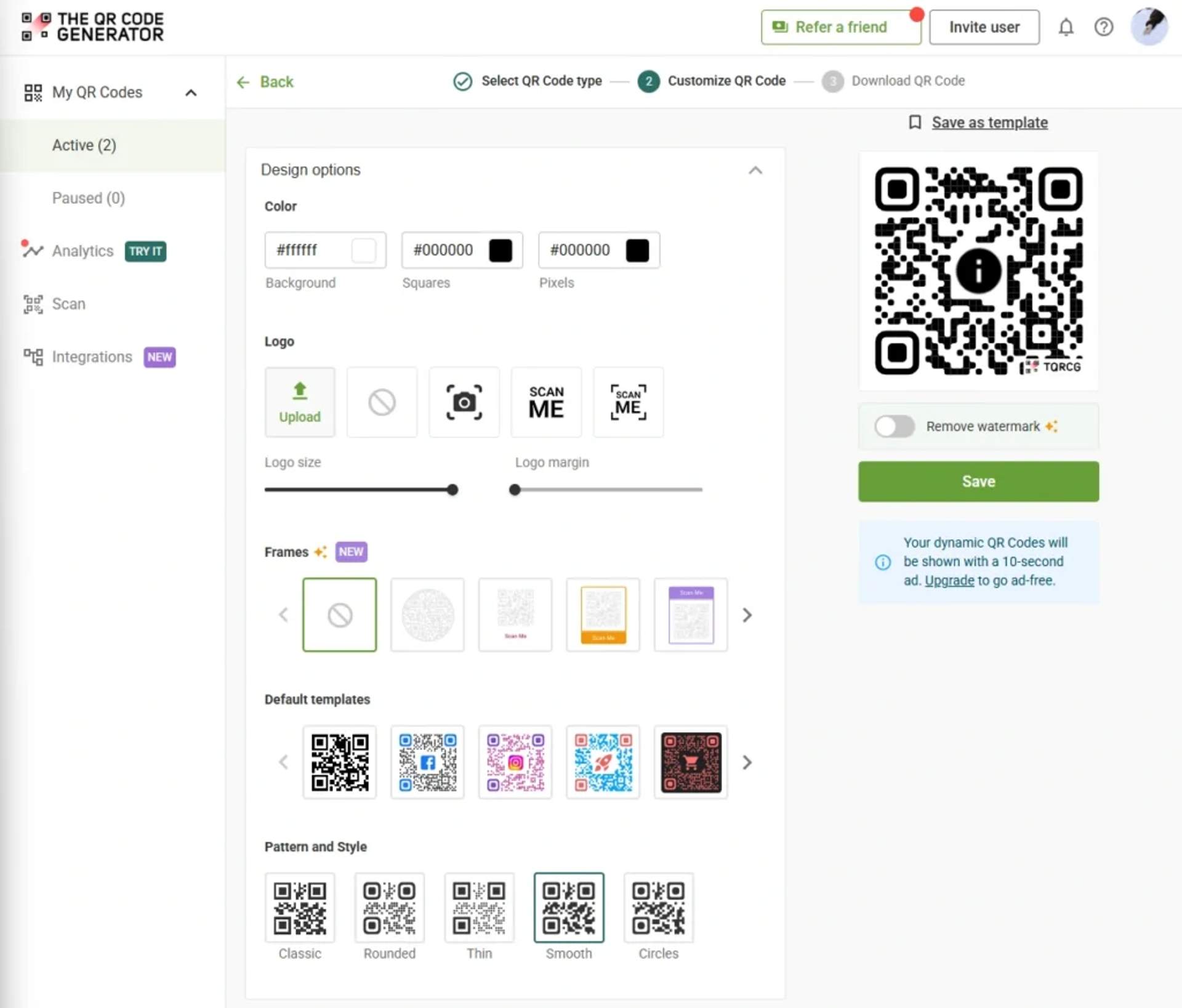Click Invite user button
The height and width of the screenshot is (1008, 1182).
[984, 27]
